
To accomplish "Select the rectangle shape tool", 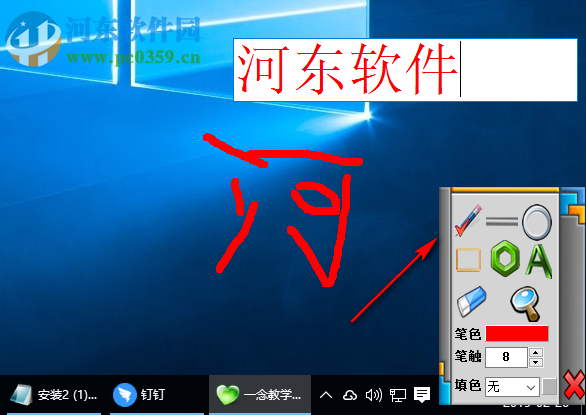I will tap(468, 260).
